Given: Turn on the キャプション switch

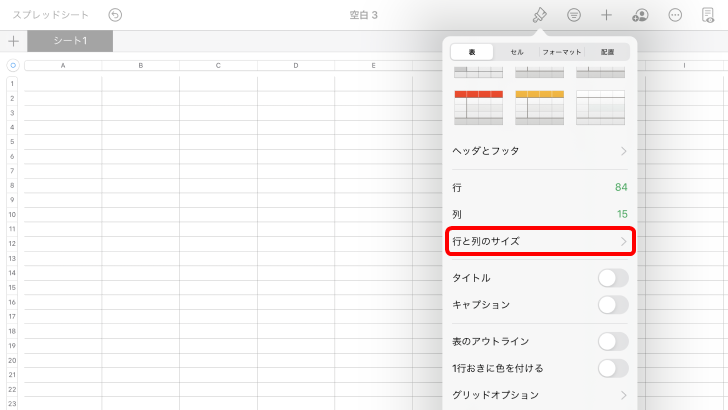Looking at the screenshot, I should pos(612,305).
